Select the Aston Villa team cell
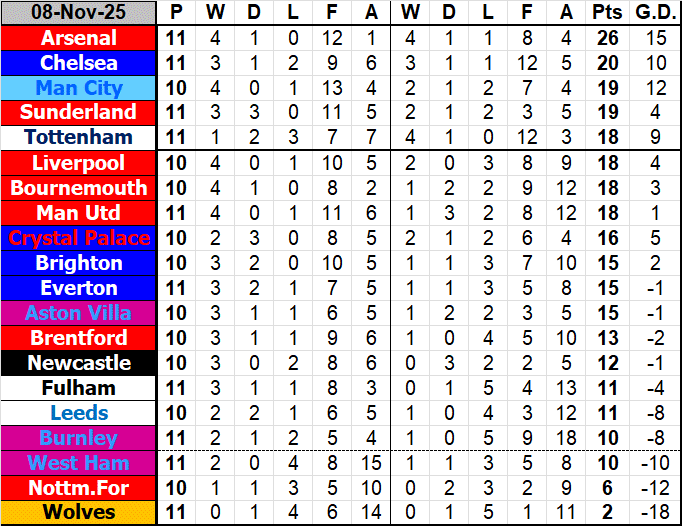The height and width of the screenshot is (526, 682). coord(79,313)
